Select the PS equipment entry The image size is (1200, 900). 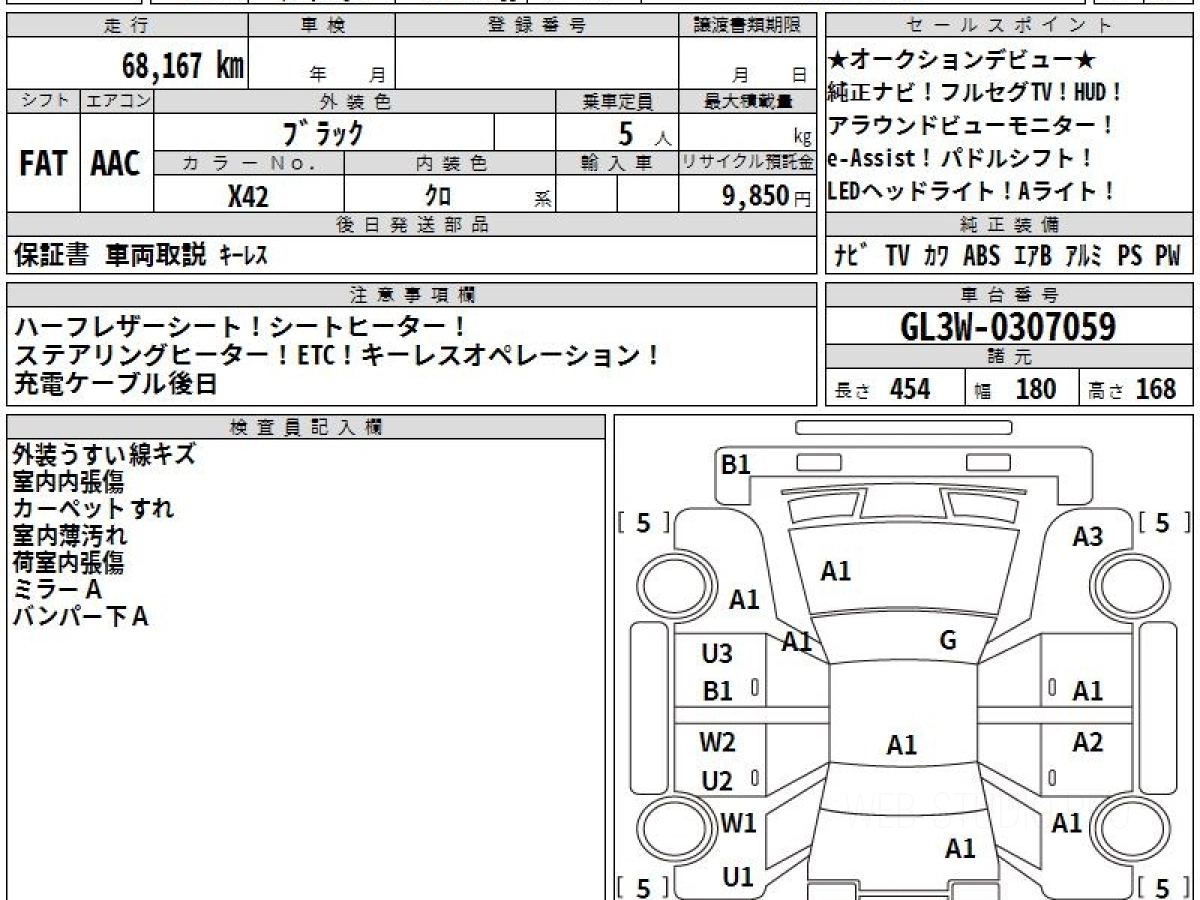1130,256
